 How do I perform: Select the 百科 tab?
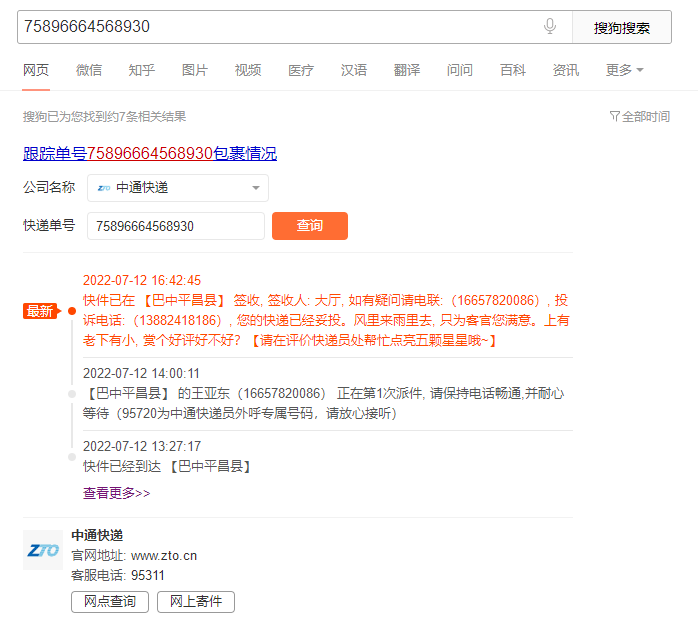point(513,70)
